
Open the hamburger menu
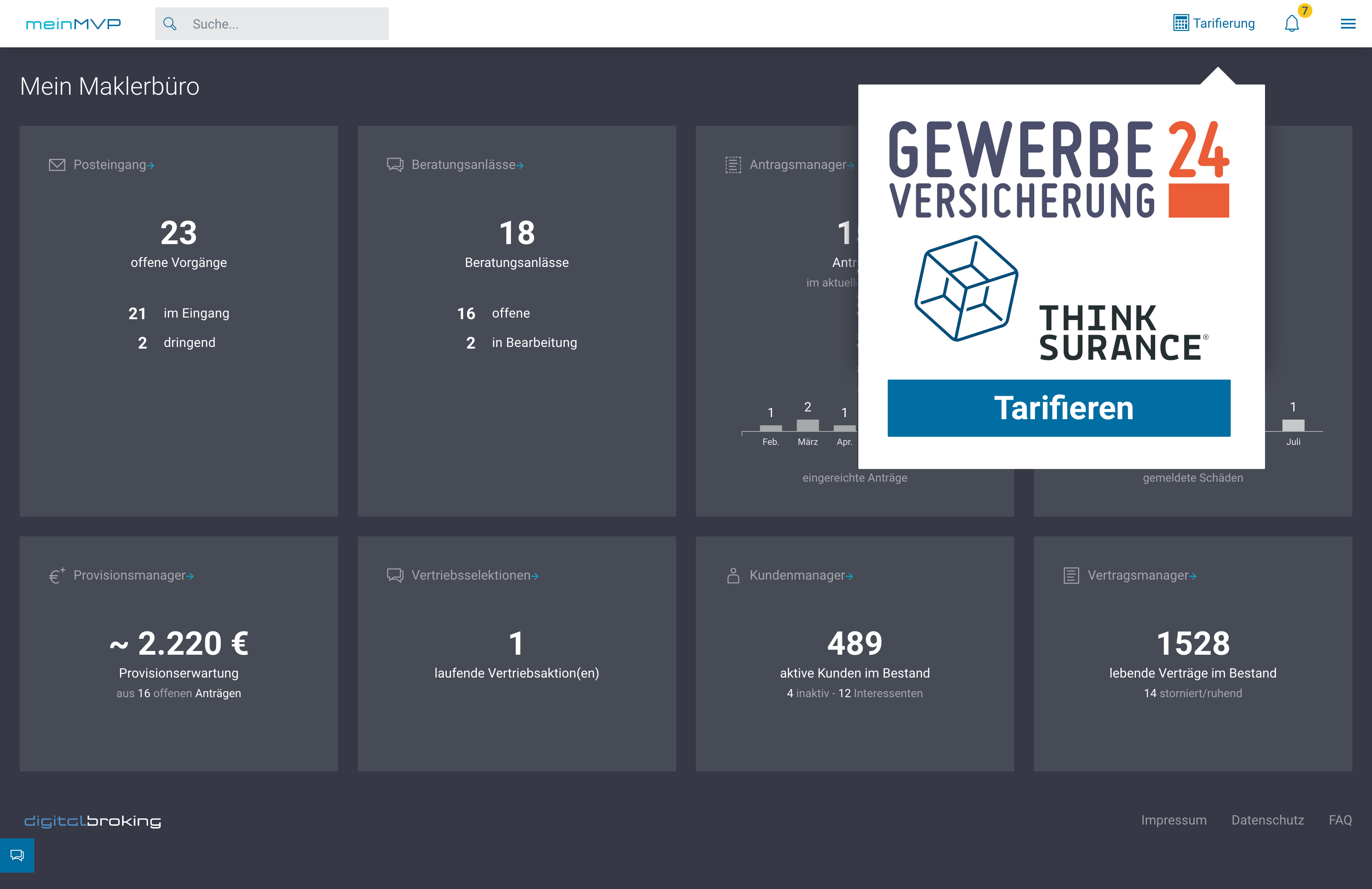[1348, 24]
